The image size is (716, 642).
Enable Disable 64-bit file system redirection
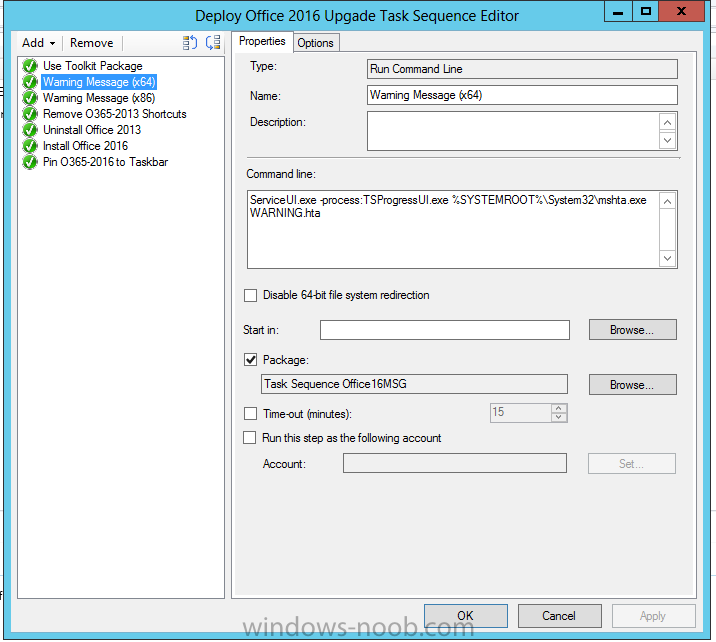[250, 295]
